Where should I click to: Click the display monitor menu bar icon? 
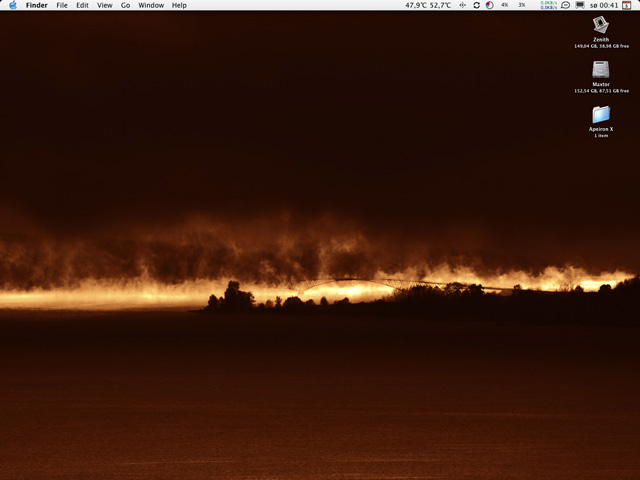coord(580,5)
